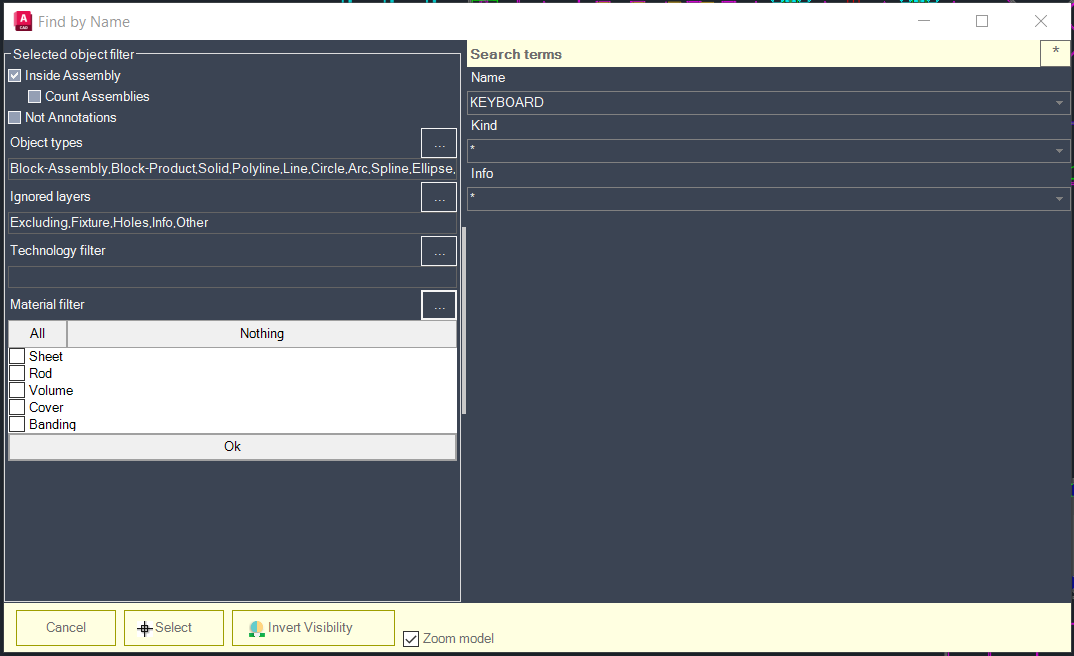Minimize the Find by Name window
Image resolution: width=1074 pixels, height=656 pixels.
tap(924, 21)
